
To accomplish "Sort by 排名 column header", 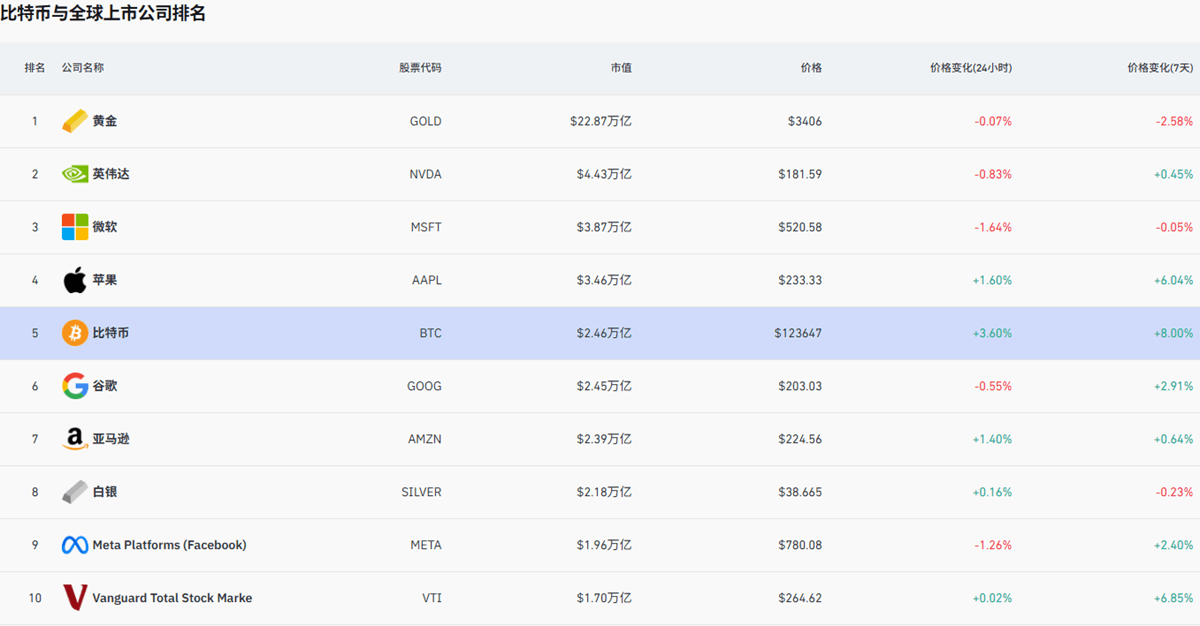I will [35, 68].
